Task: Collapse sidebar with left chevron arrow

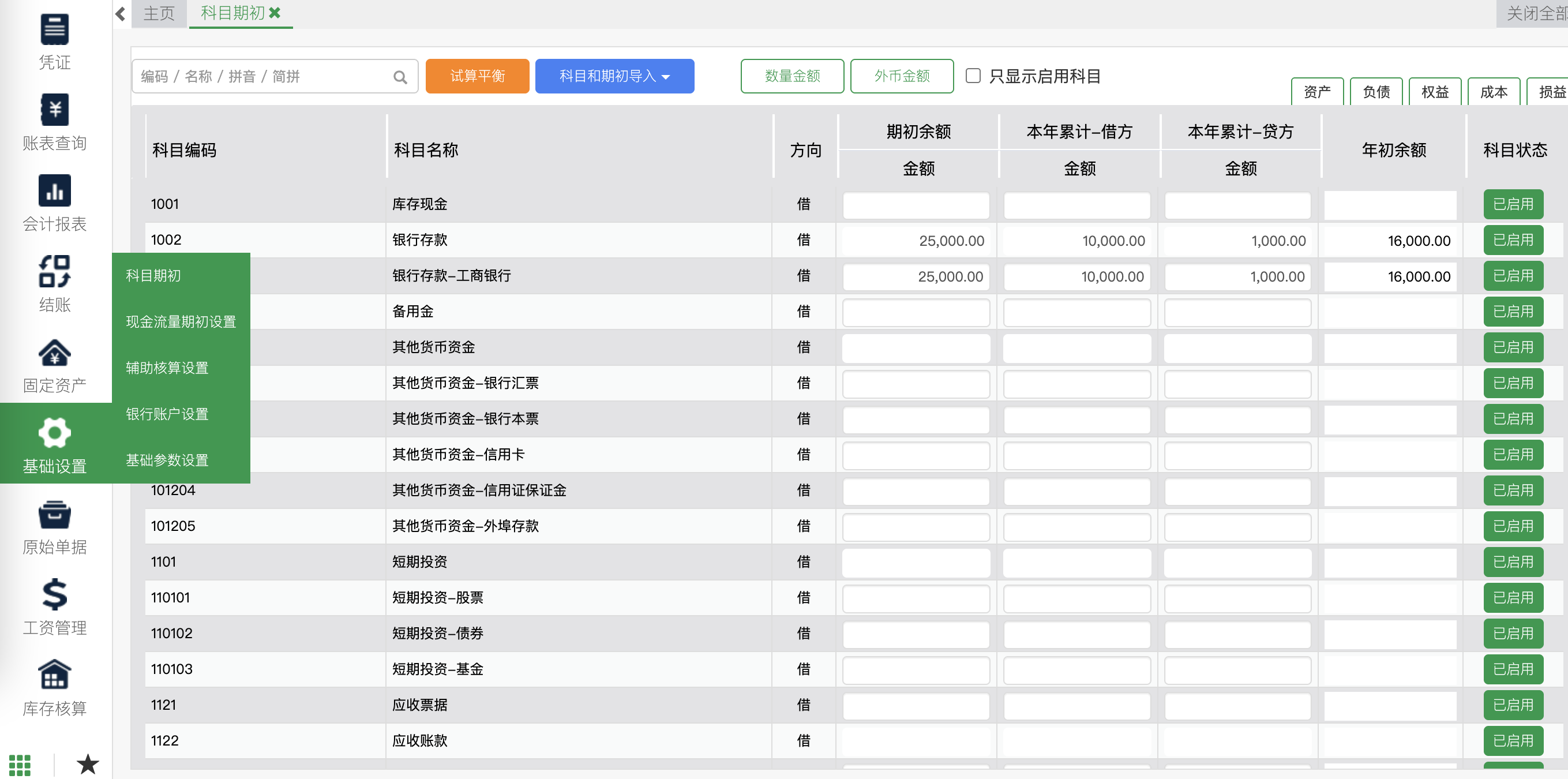Action: point(121,13)
